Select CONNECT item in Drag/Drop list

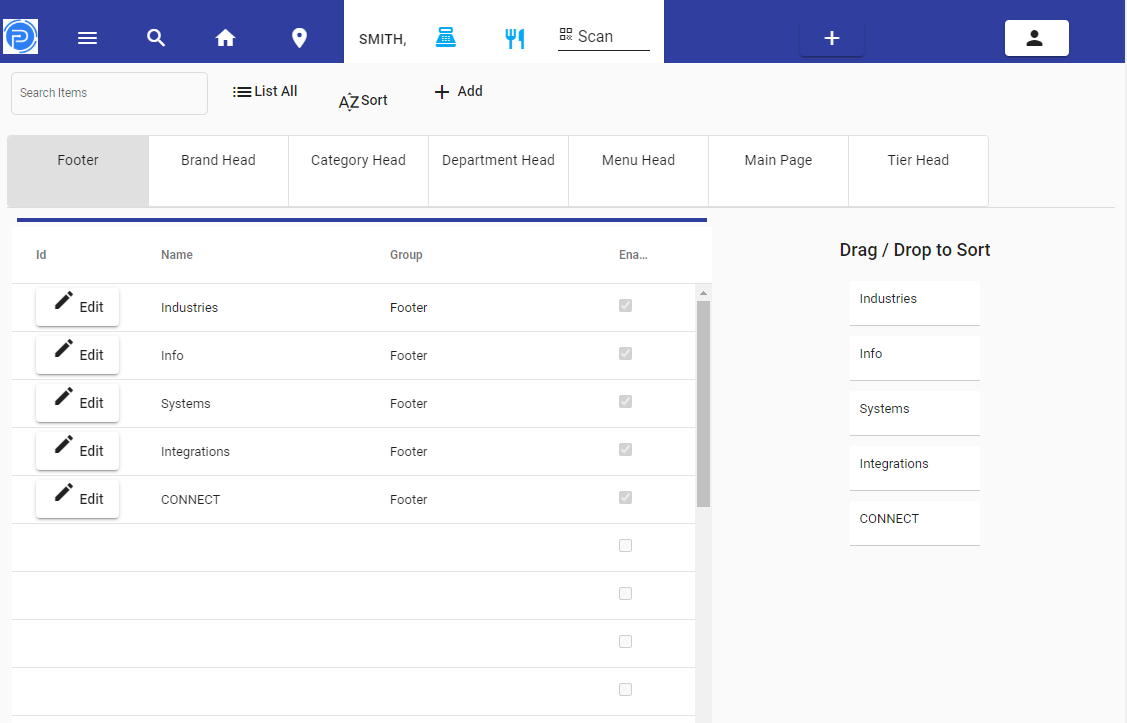(914, 523)
